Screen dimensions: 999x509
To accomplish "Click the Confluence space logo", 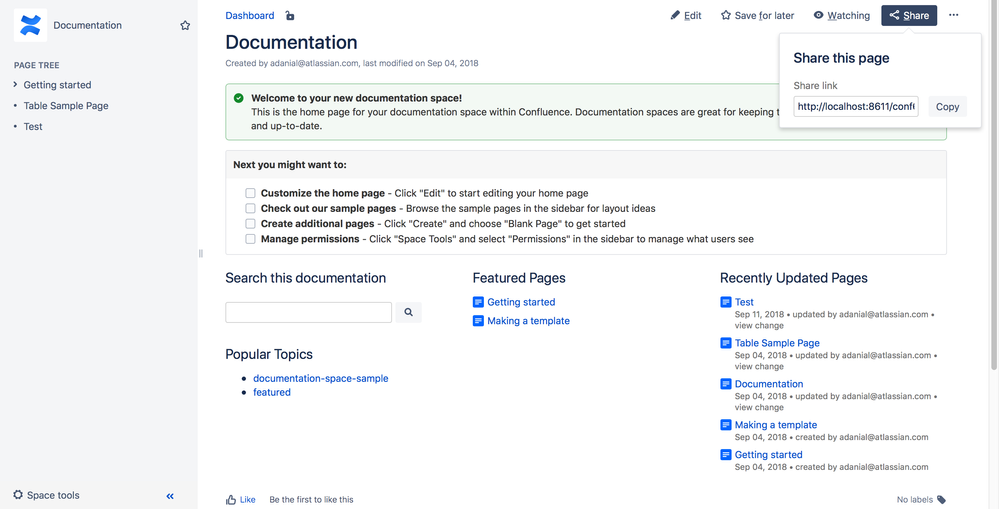I will tap(30, 25).
